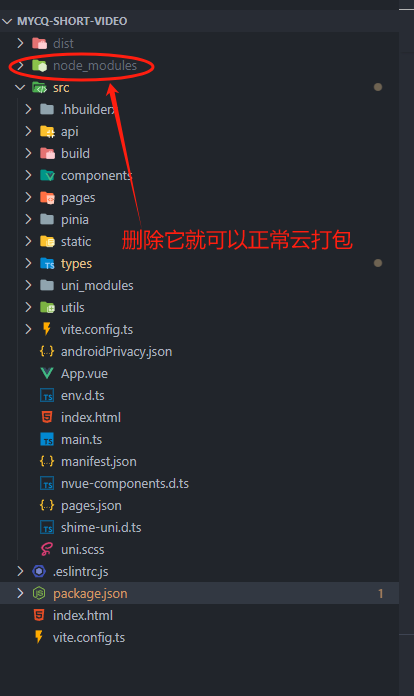This screenshot has width=414, height=696.
Task: Open pages.json file
Action: (x=91, y=506)
